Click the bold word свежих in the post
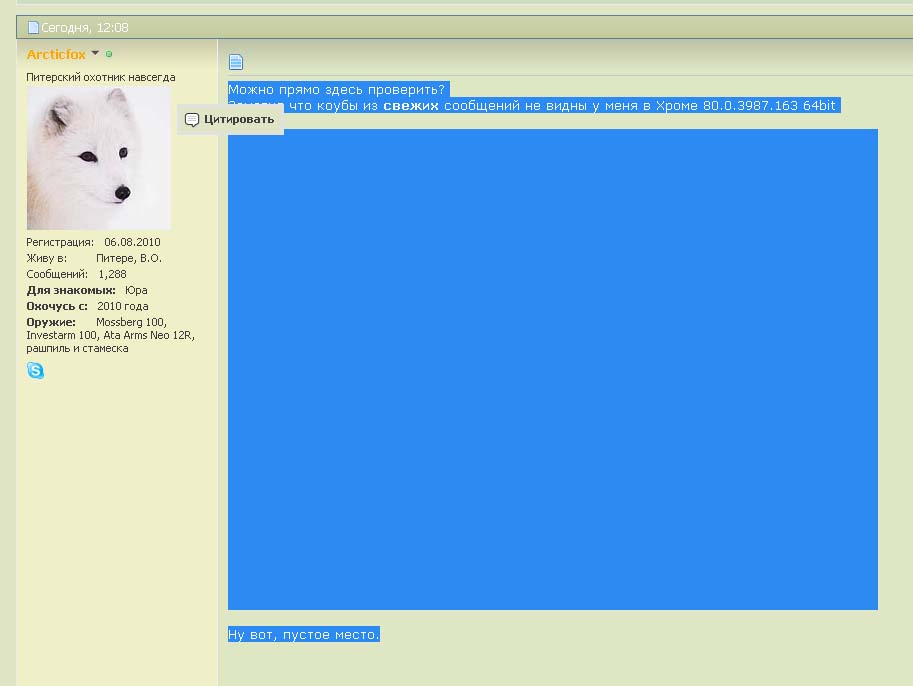Screen dimensions: 913x686 click(411, 105)
